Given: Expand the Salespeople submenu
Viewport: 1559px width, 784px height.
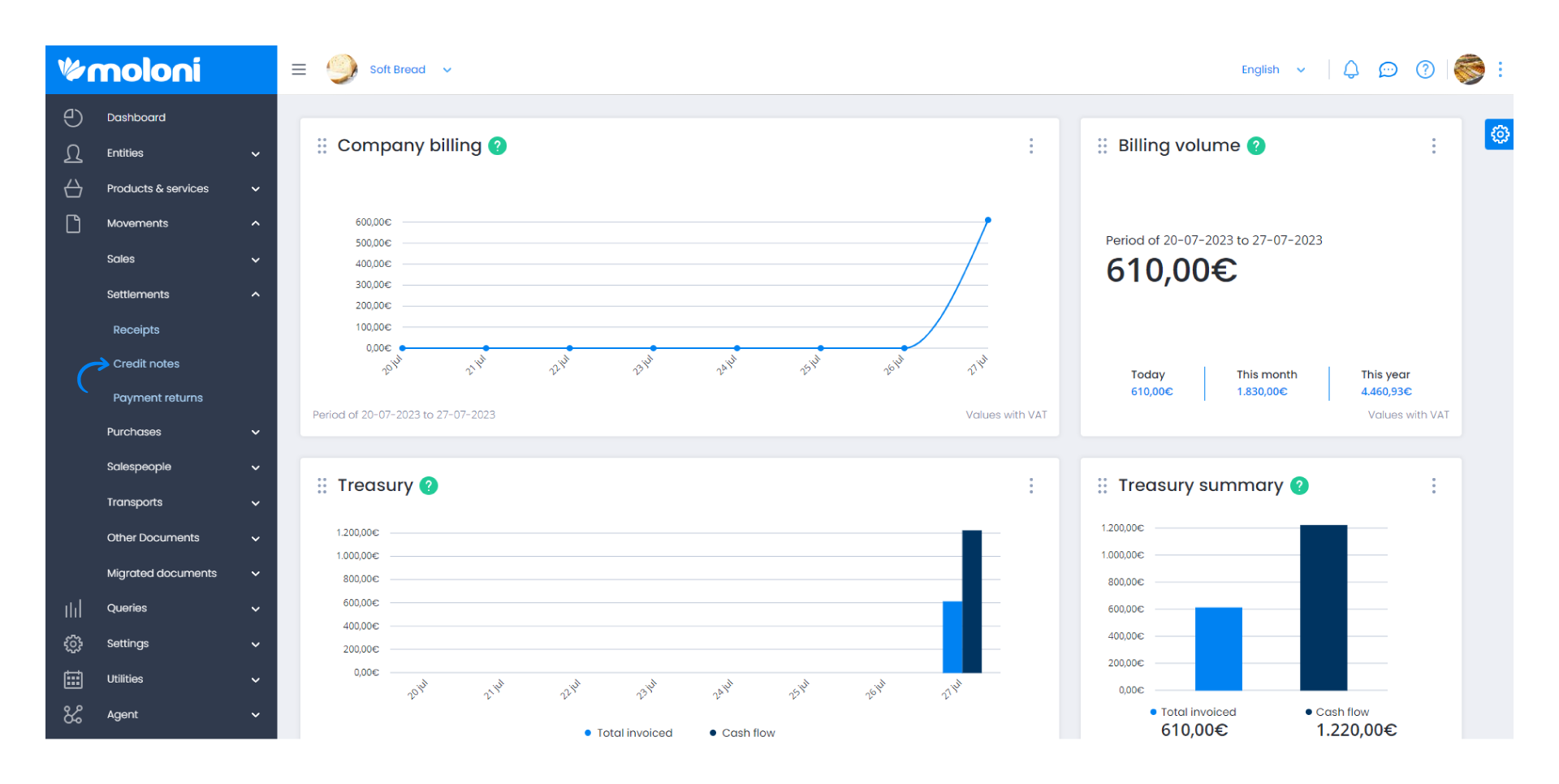Looking at the screenshot, I should point(256,467).
